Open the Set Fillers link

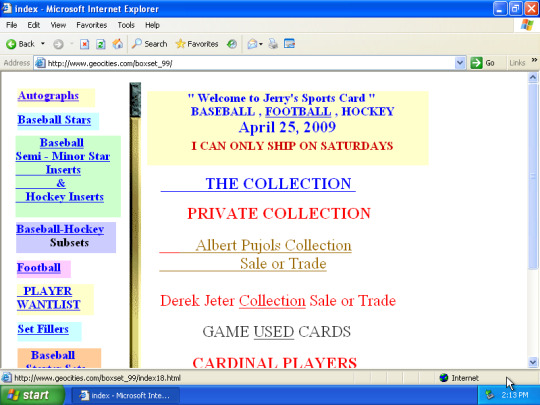(43, 329)
